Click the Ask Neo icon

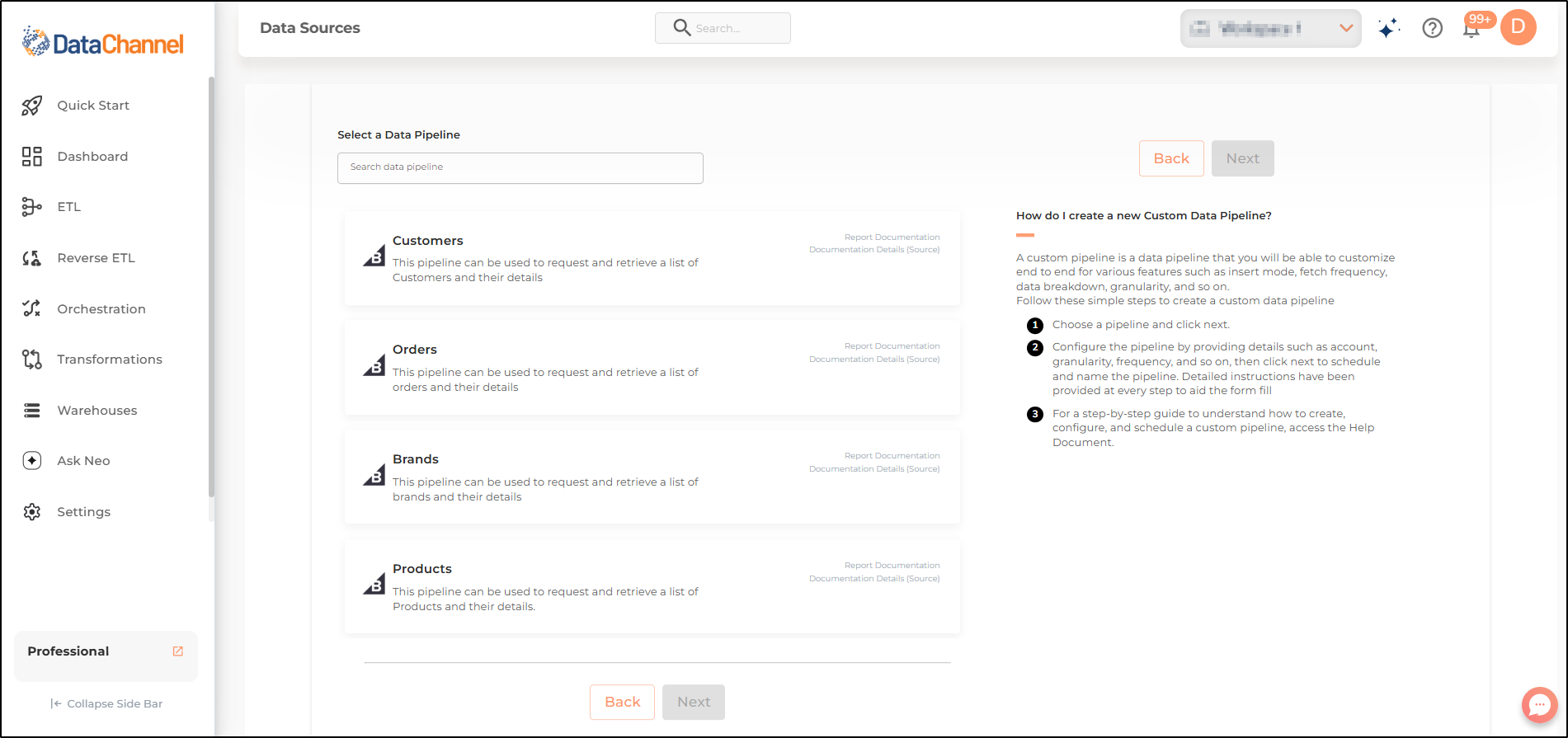[31, 461]
